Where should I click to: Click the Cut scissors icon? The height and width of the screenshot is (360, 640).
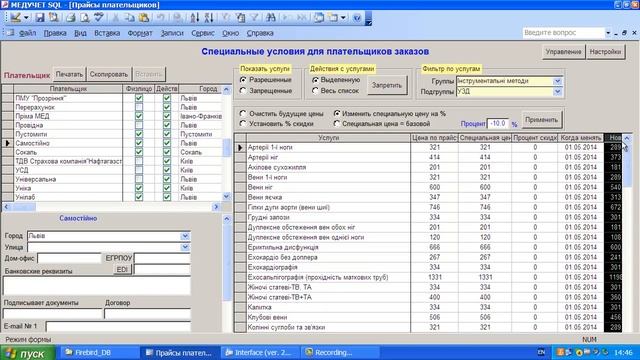click(x=116, y=18)
